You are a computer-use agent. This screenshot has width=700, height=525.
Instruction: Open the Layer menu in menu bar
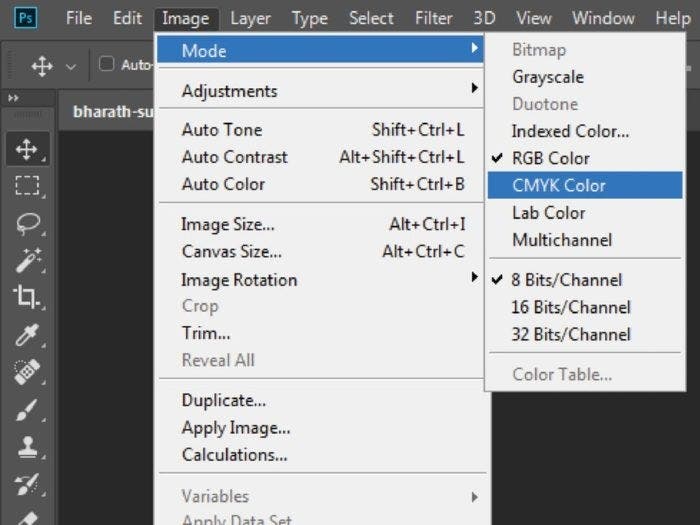click(x=250, y=18)
